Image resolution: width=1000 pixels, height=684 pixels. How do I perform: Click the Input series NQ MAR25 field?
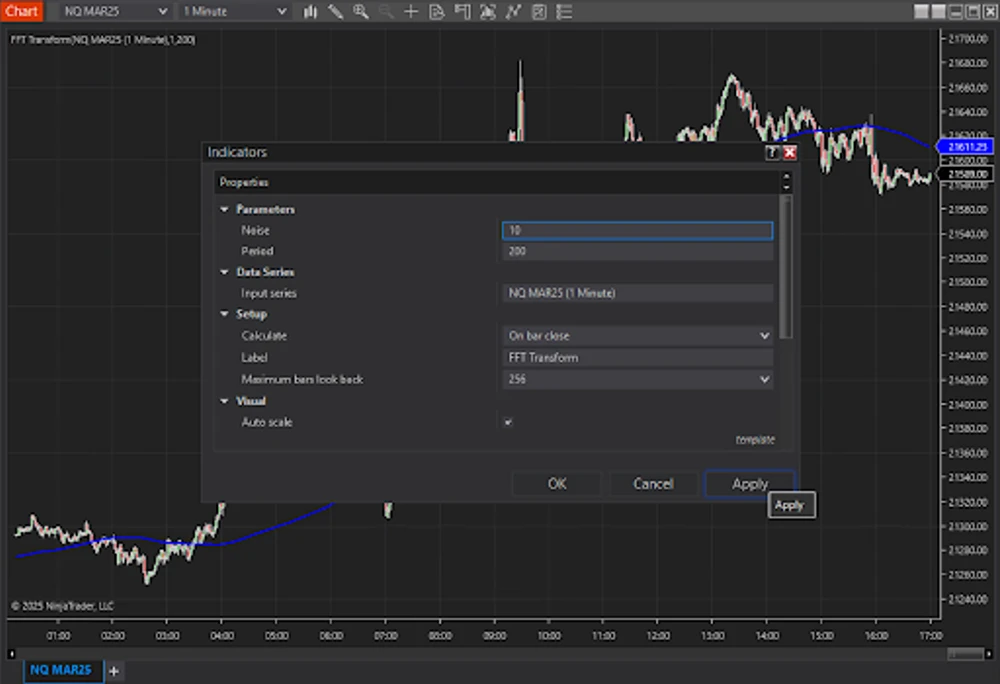(638, 293)
